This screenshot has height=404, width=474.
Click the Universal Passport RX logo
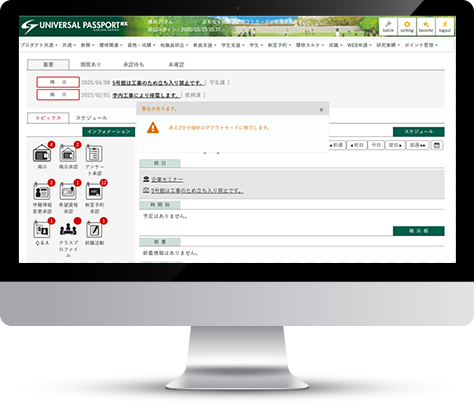(x=74, y=26)
